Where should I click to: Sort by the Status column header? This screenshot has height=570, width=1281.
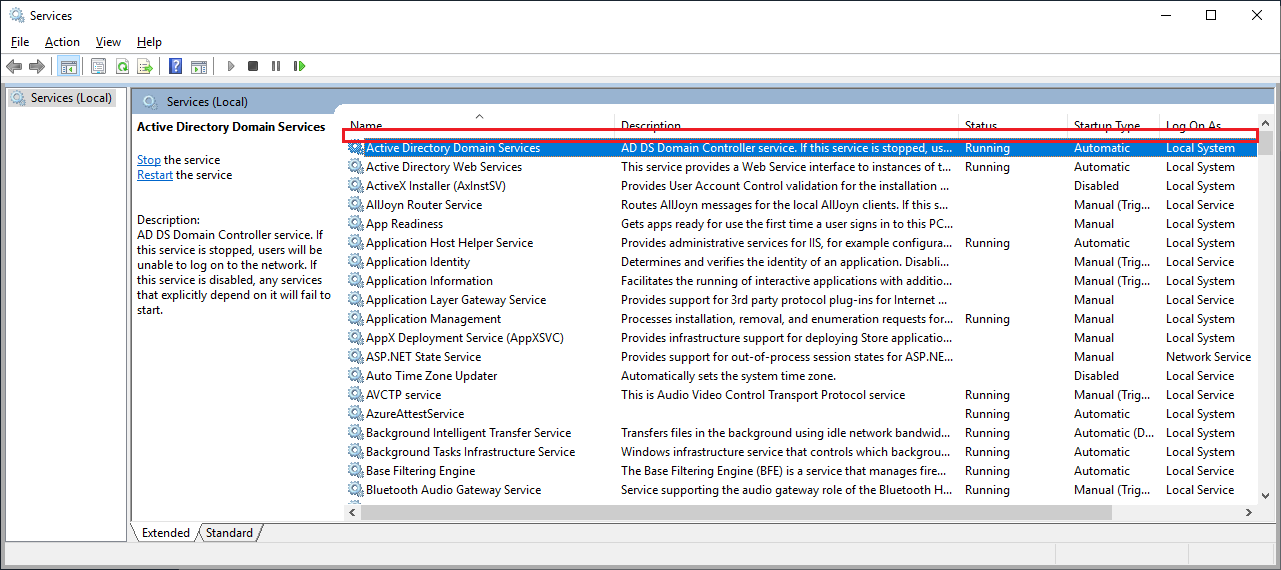coord(1012,126)
